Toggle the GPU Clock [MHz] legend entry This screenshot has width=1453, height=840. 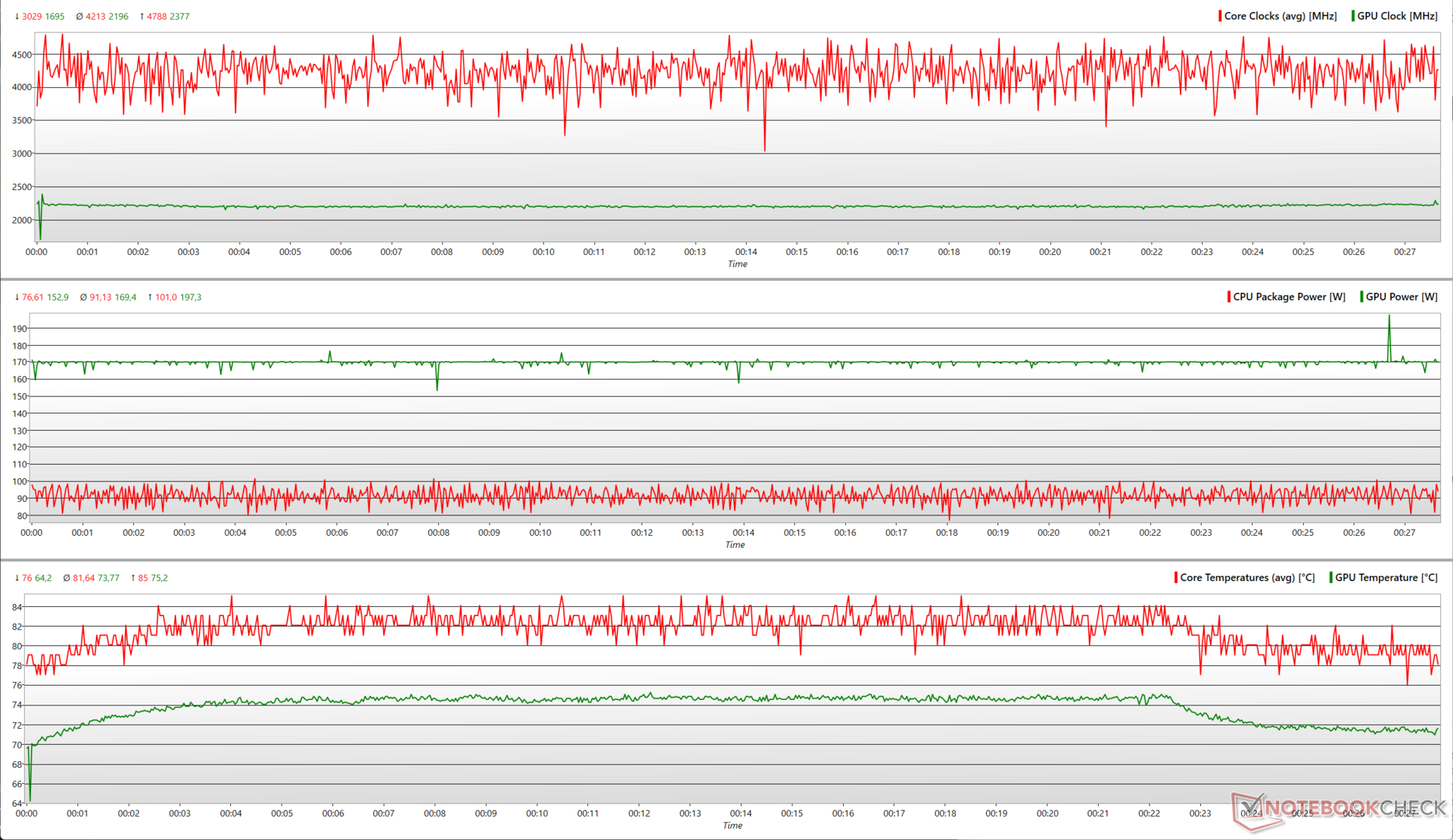(1397, 16)
